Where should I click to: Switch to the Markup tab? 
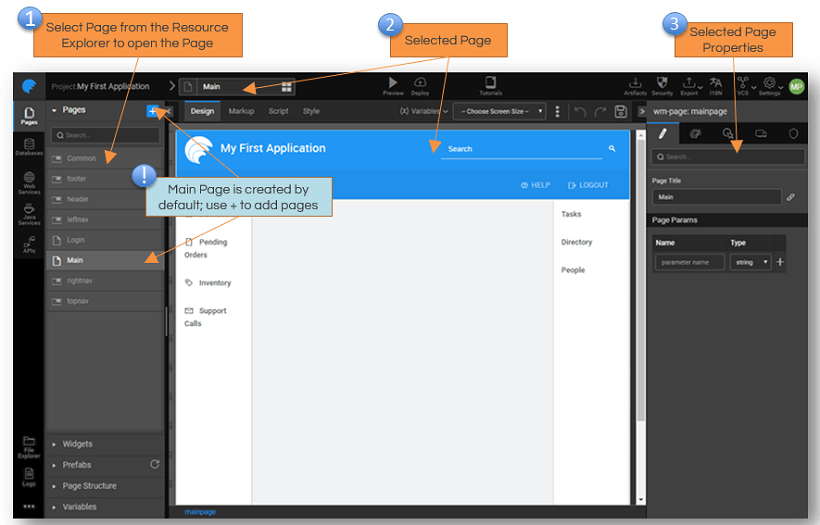point(241,112)
